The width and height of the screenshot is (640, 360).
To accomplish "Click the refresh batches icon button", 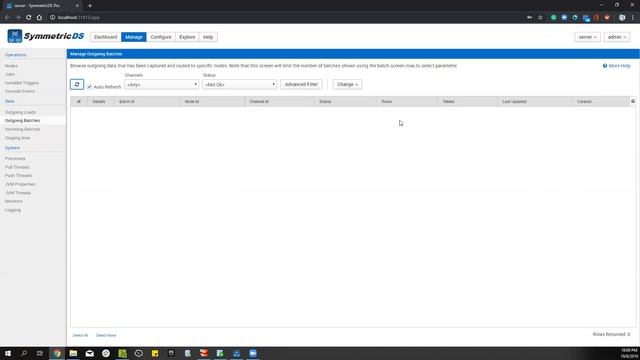I will [x=77, y=84].
